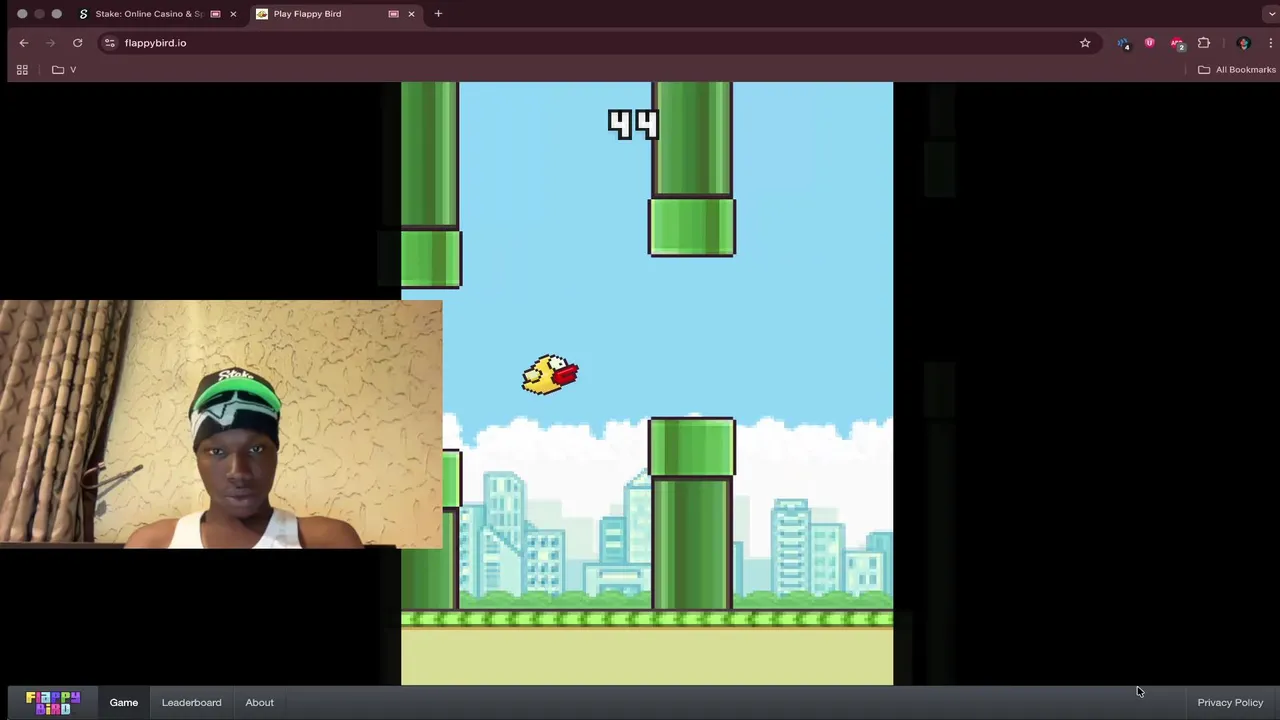Expand the tab search dropdown arrow
Image resolution: width=1280 pixels, height=720 pixels.
(x=1270, y=14)
